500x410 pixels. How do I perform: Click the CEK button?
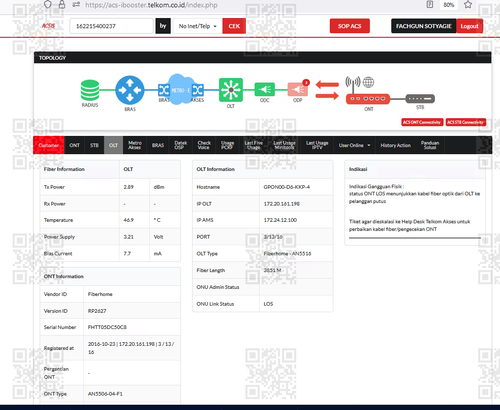[x=234, y=26]
